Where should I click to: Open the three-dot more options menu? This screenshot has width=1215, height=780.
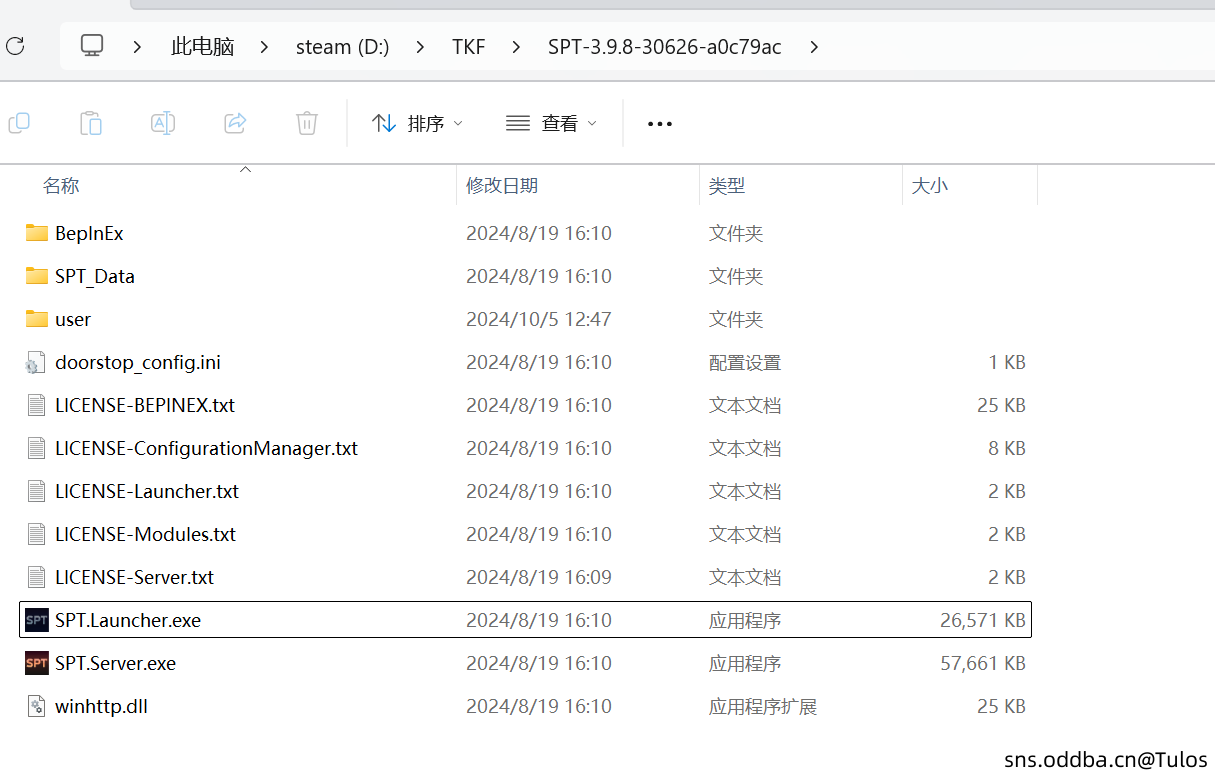pos(660,124)
